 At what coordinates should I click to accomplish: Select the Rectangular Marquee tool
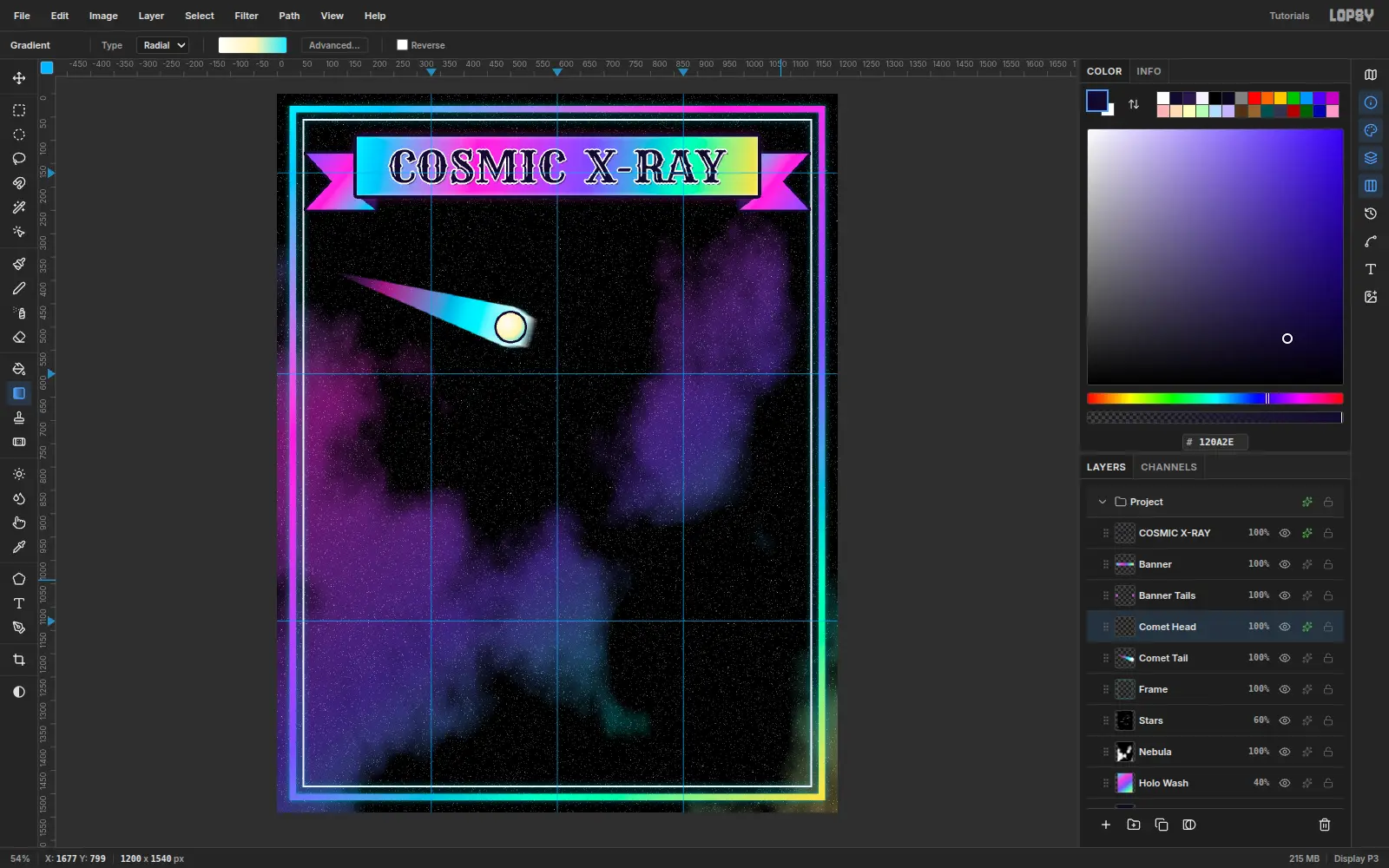(x=19, y=110)
